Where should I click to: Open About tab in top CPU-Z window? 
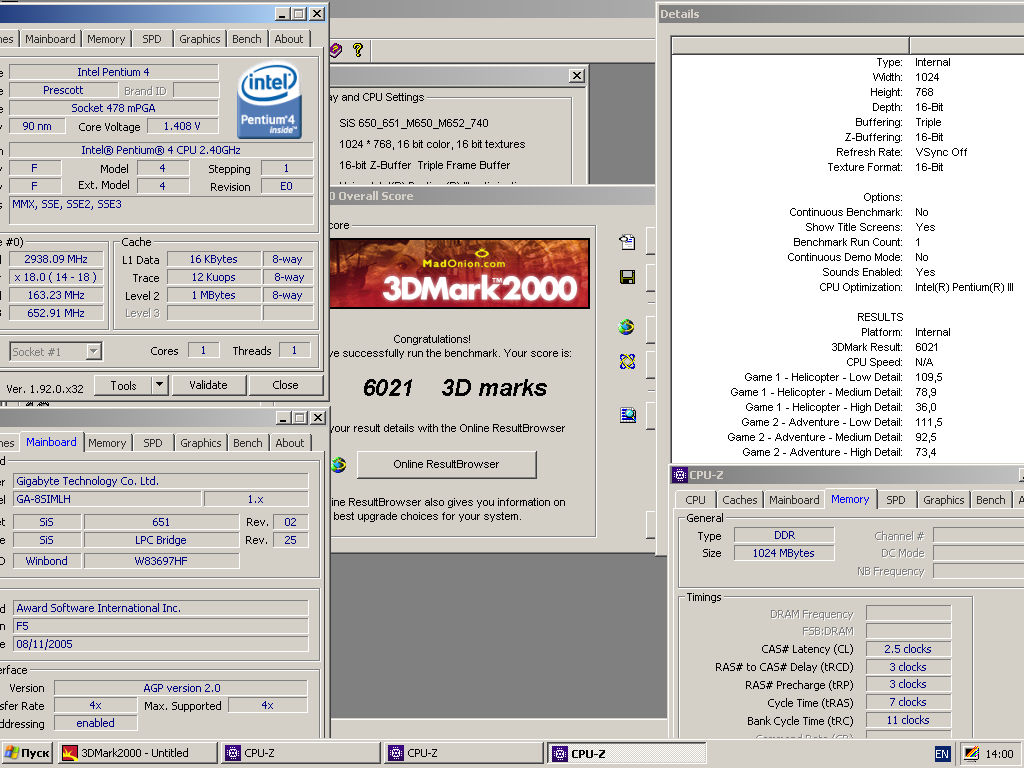point(289,39)
